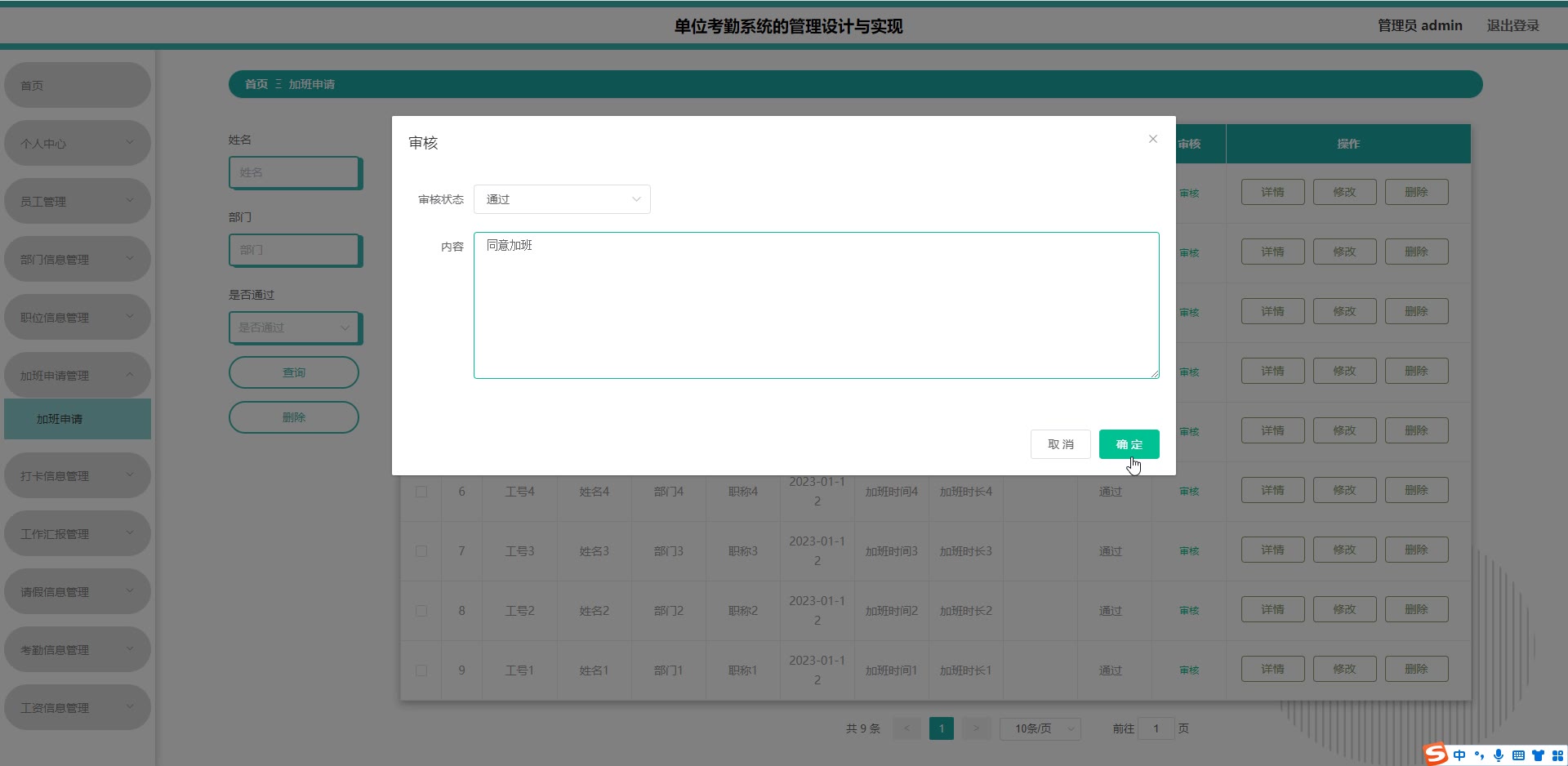Click the Sogou punctuation mode icon
The image size is (1568, 766).
click(x=1479, y=755)
